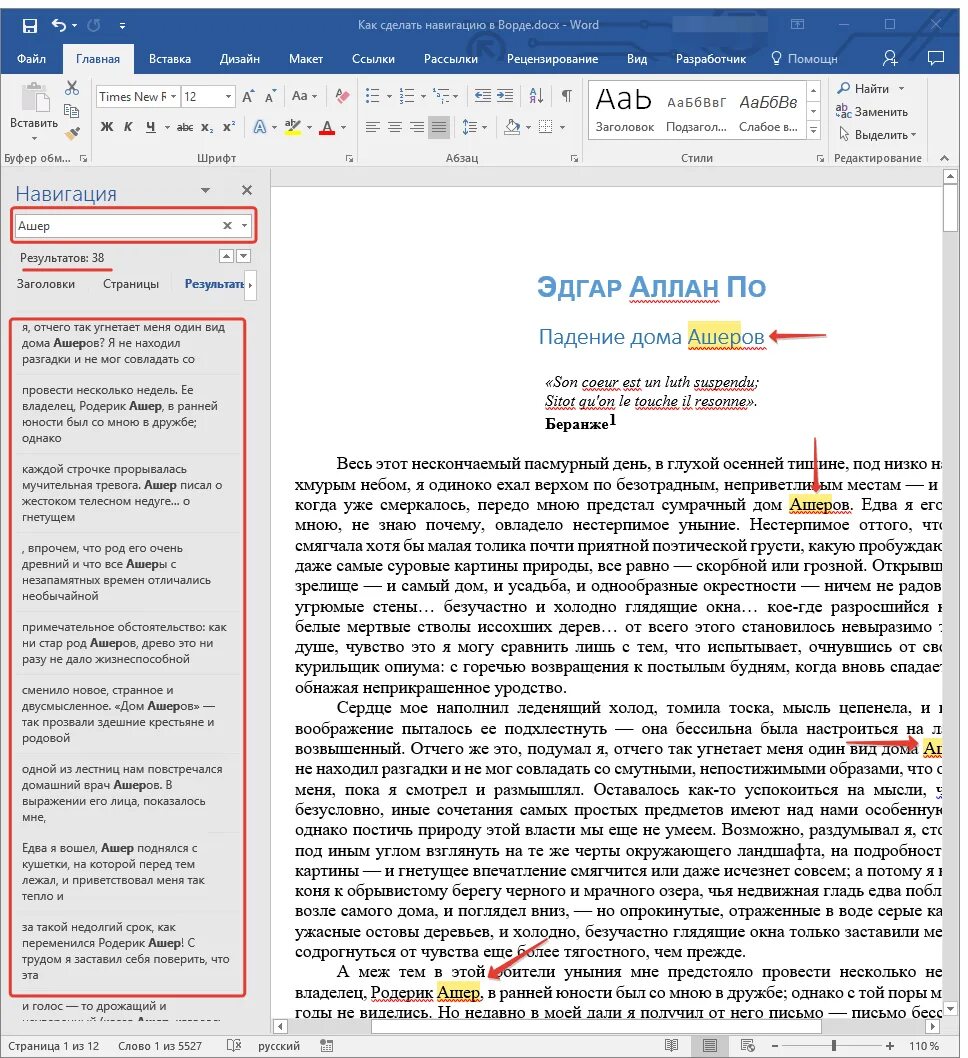Switch to Web Layout view in status bar
This screenshot has width=968, height=1058.
[747, 1045]
